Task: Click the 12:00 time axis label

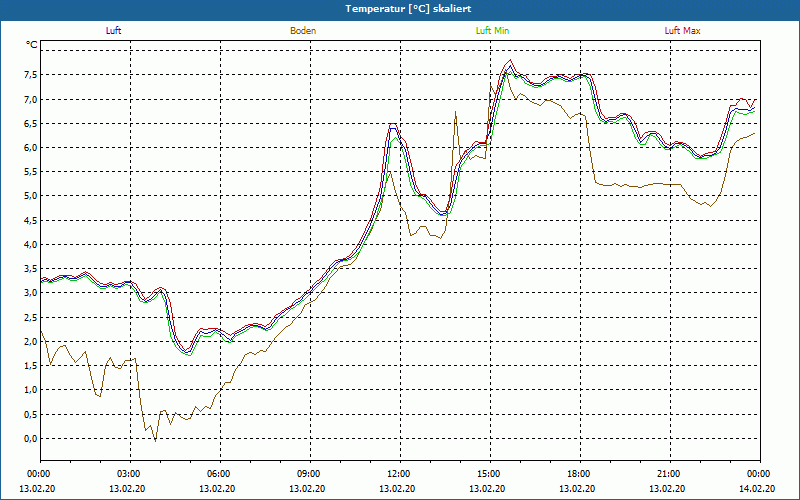Action: coord(397,474)
